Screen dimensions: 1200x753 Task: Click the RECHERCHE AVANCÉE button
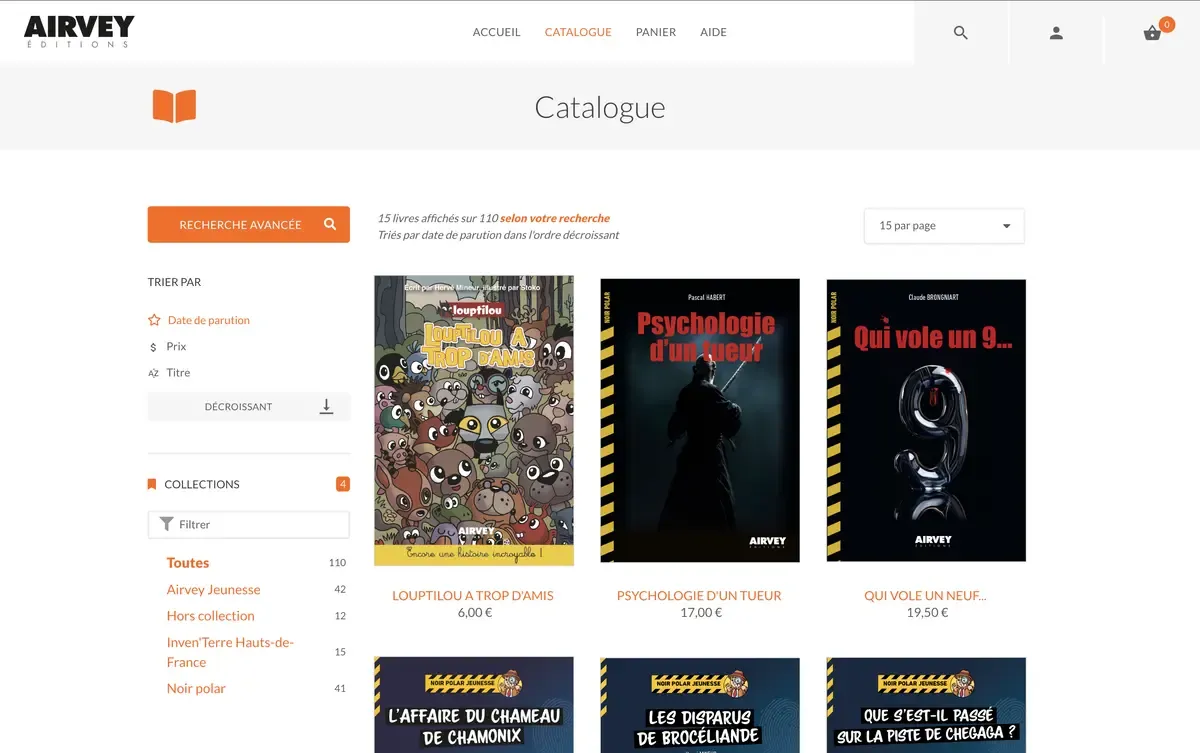[248, 224]
